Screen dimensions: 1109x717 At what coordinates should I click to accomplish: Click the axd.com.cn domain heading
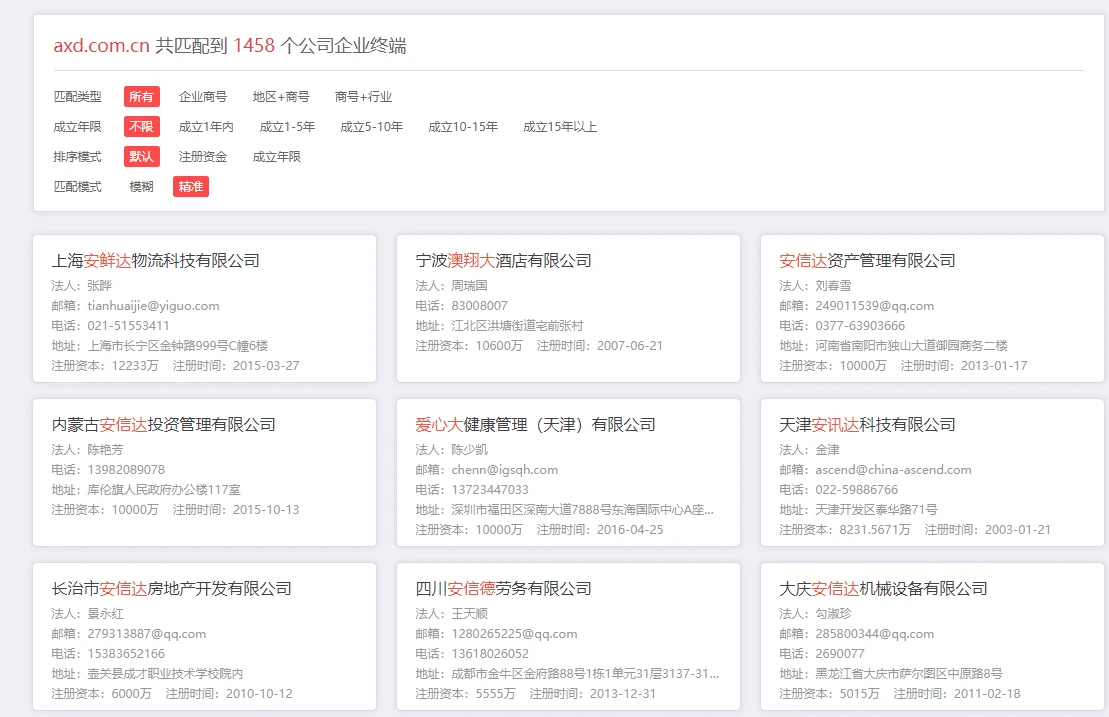pos(101,46)
